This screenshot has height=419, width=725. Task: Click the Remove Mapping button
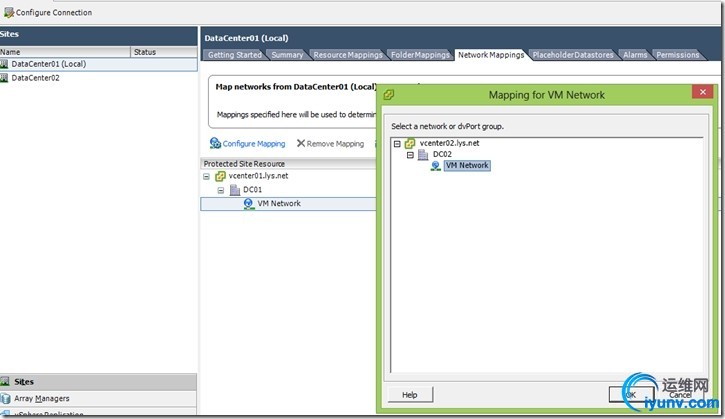[x=330, y=143]
